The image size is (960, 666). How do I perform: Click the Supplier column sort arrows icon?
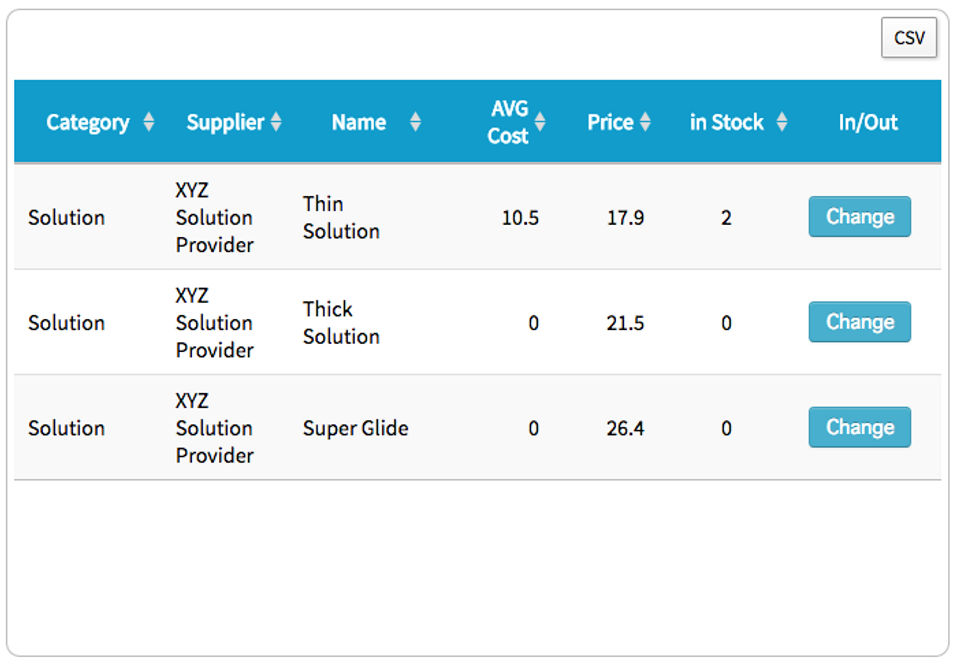click(276, 122)
